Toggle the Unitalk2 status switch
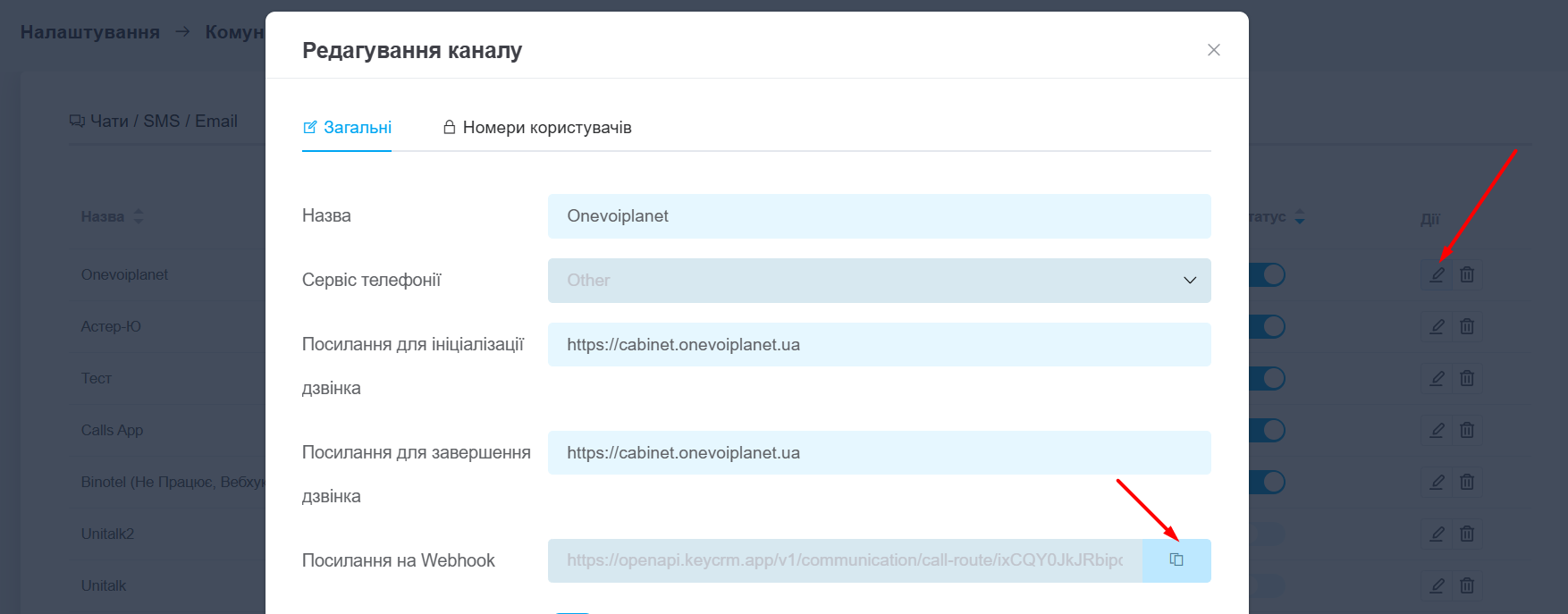The image size is (1568, 614). pos(1267,534)
